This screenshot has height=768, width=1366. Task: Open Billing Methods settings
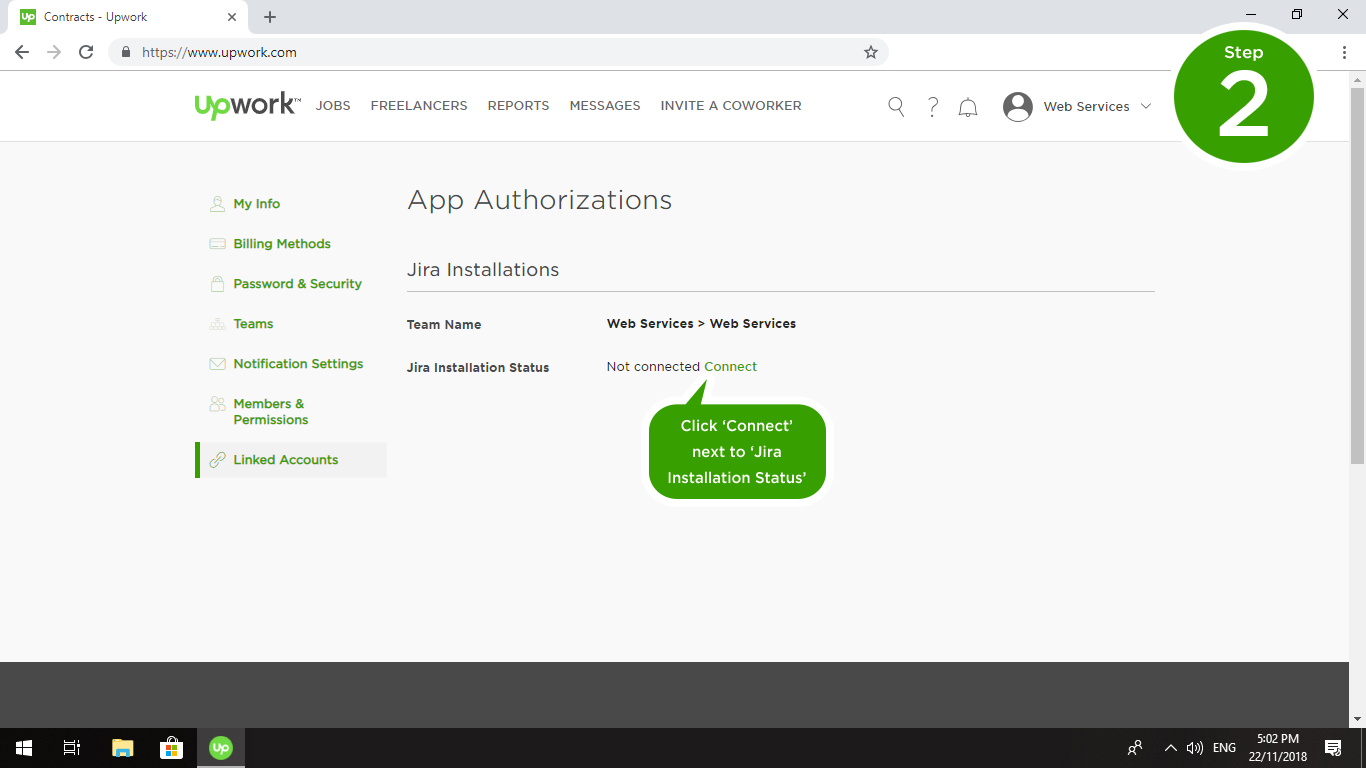pyautogui.click(x=281, y=244)
